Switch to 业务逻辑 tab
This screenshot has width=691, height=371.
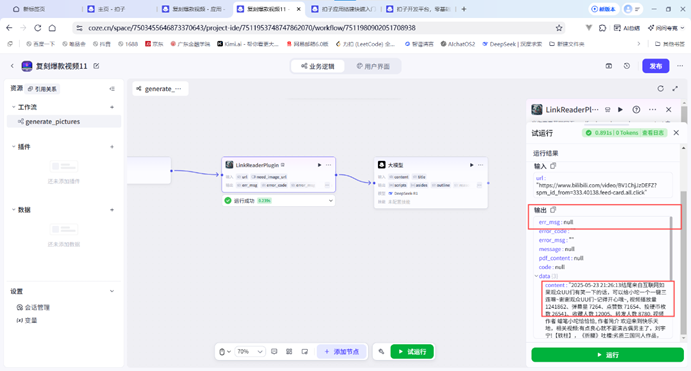pyautogui.click(x=318, y=66)
